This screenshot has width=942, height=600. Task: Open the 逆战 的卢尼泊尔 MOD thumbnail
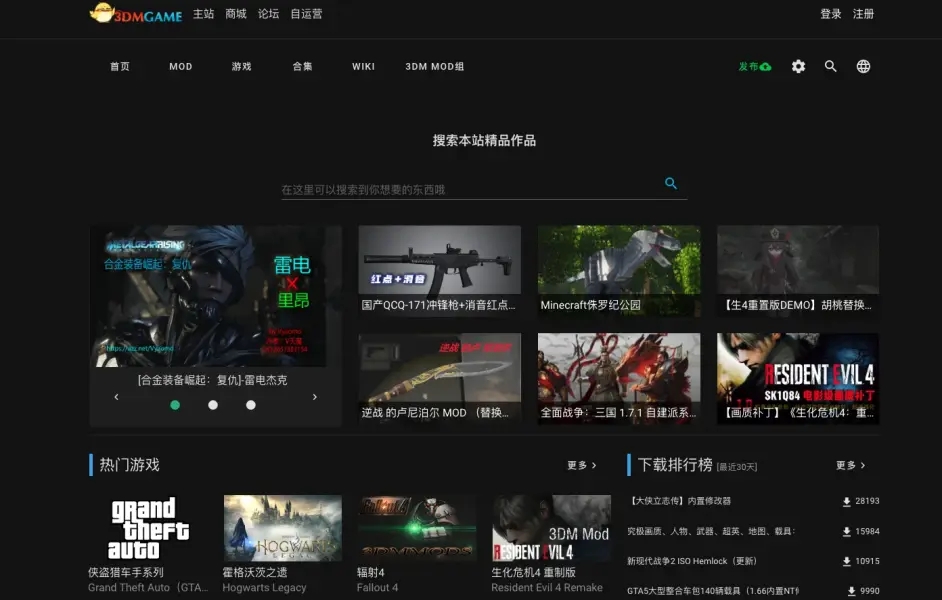coord(440,378)
